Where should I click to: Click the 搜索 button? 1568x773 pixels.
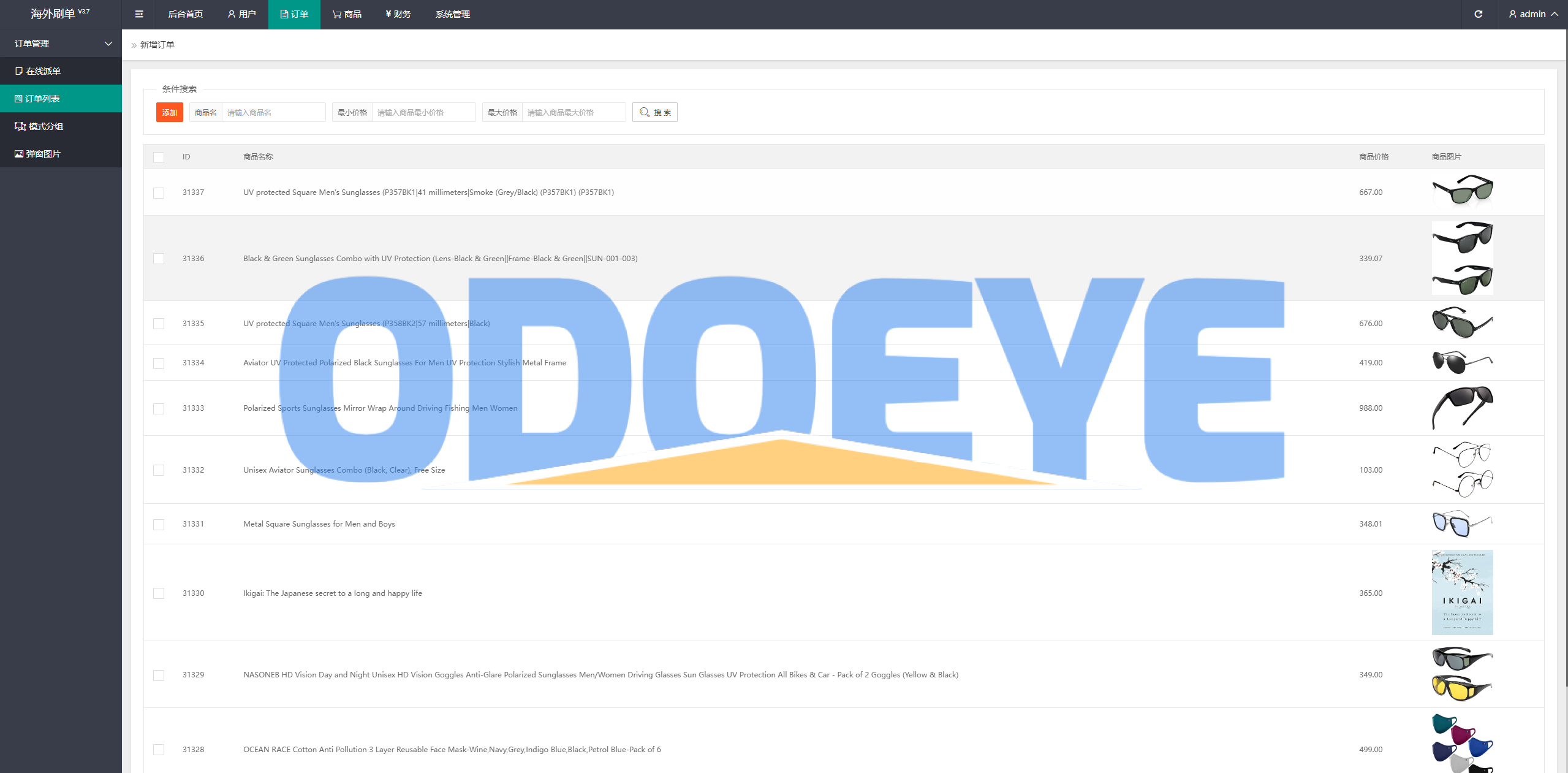click(x=654, y=112)
